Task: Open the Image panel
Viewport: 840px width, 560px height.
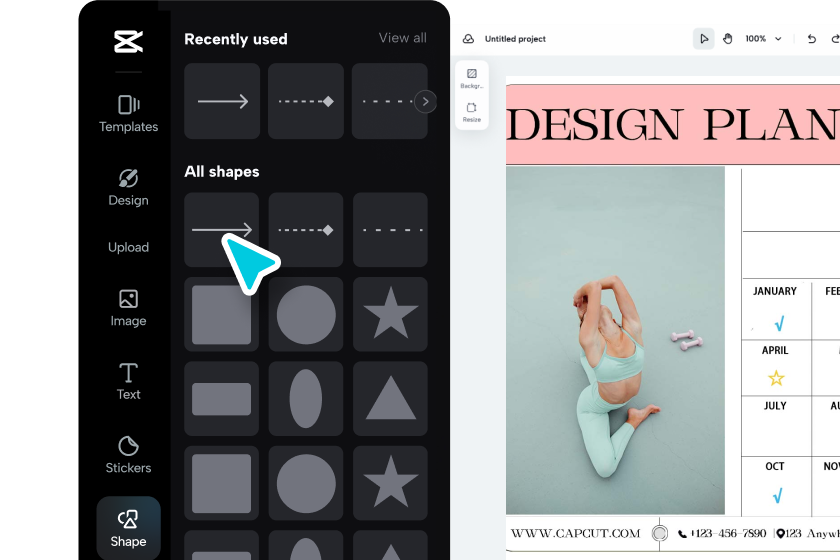Action: point(129,308)
